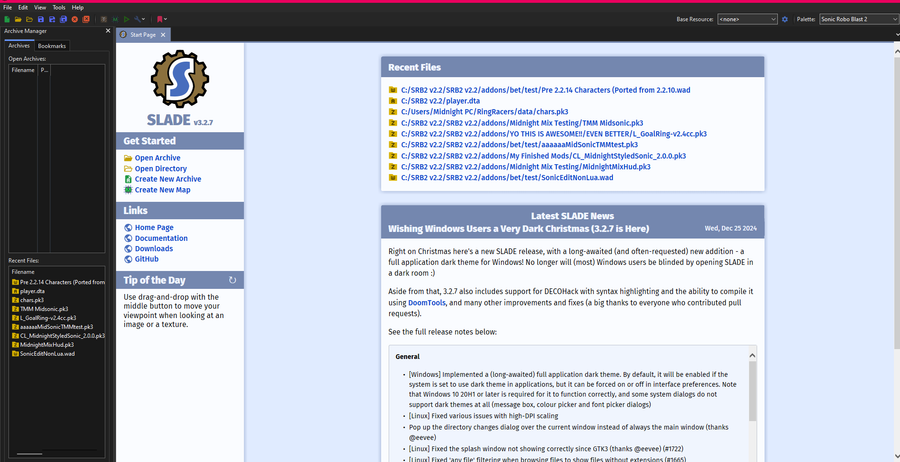
Task: Click the Start Page vertical scrollbar
Action: click(897, 201)
